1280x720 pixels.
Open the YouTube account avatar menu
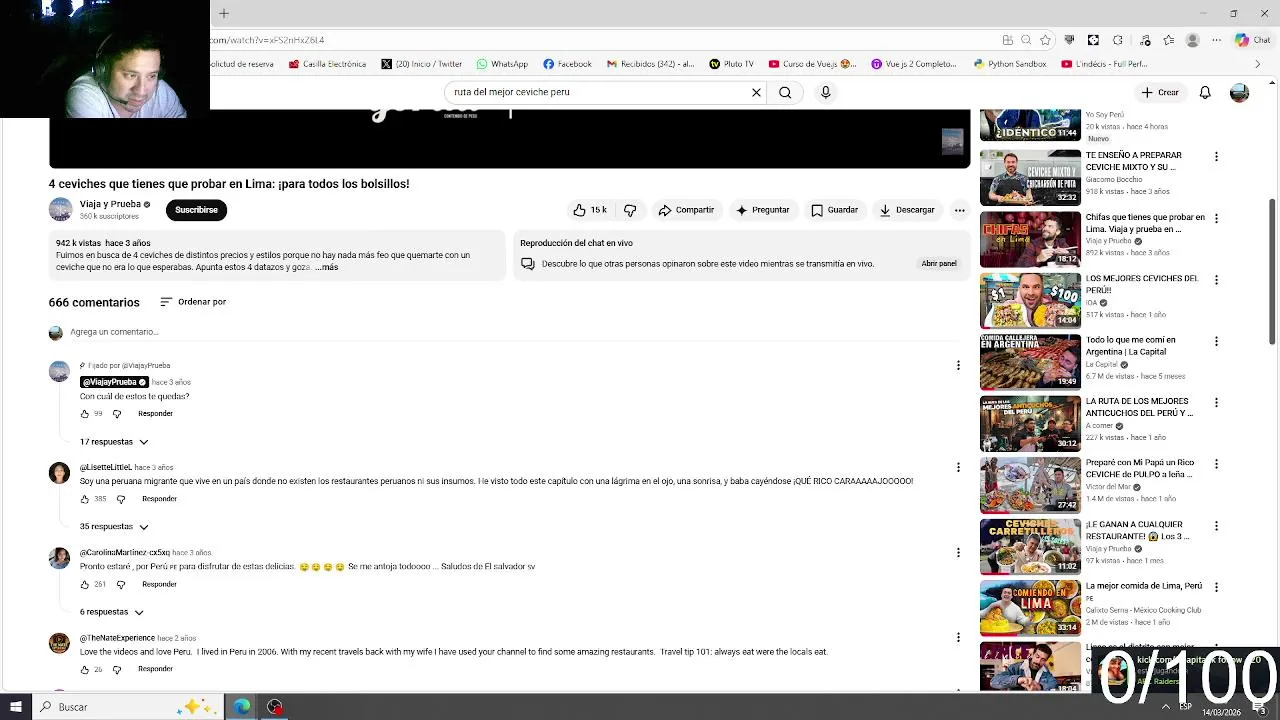pyautogui.click(x=1239, y=92)
